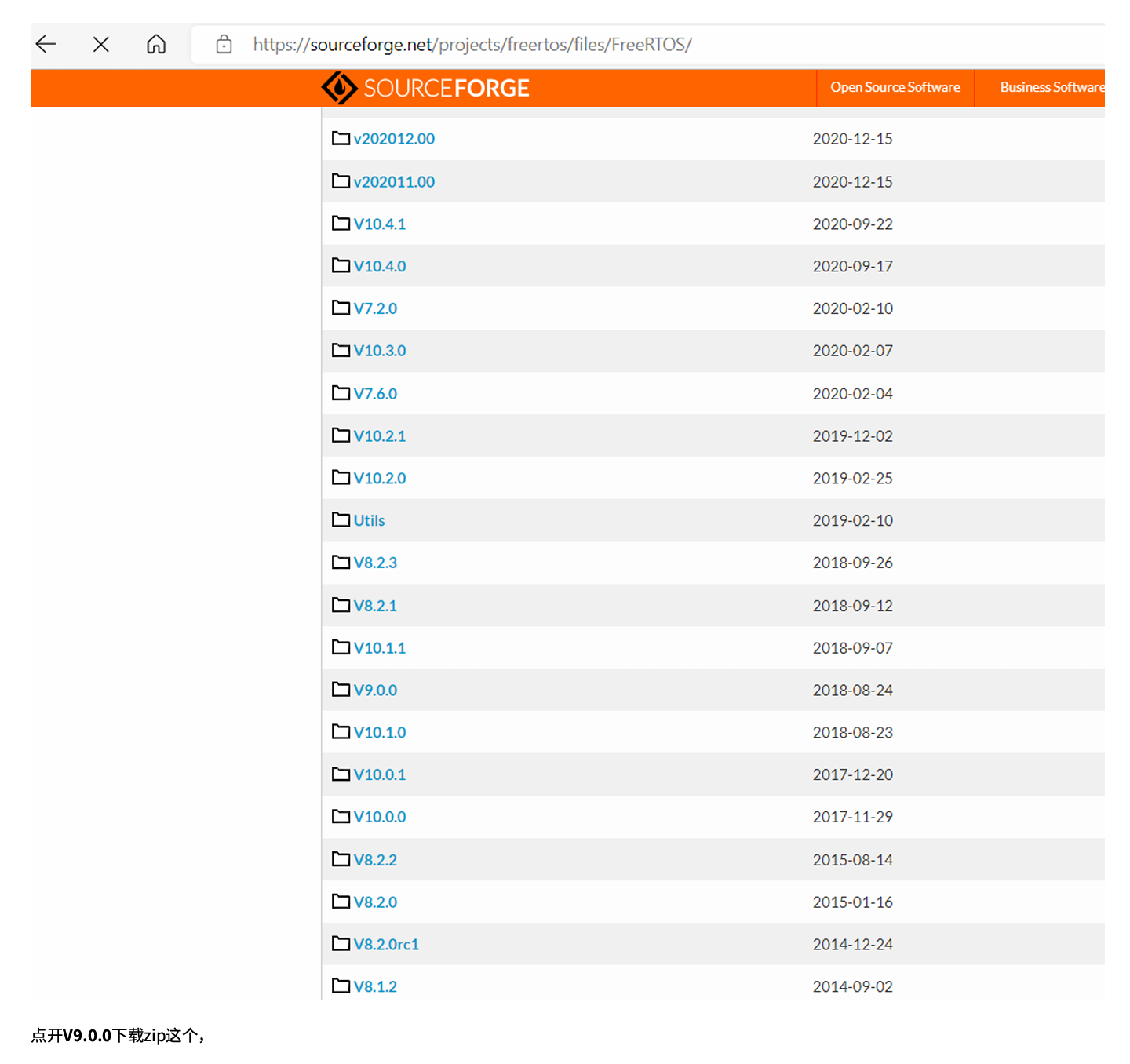Select the date 2015-08-14 in V8.2.2 row
Viewport: 1130px width, 1064px height.
pos(853,860)
